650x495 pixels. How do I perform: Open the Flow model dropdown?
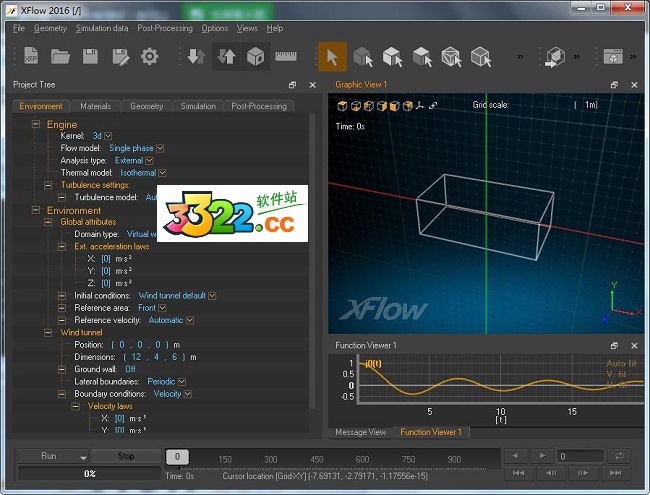point(160,148)
